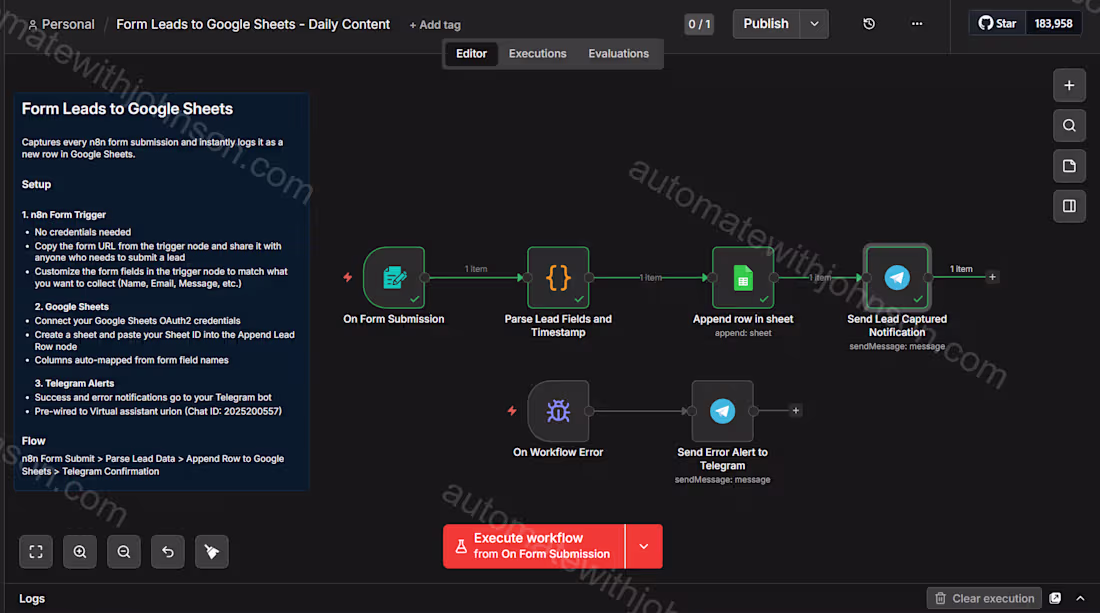Expand the Publish dropdown arrow
Image resolution: width=1100 pixels, height=613 pixels.
814,24
